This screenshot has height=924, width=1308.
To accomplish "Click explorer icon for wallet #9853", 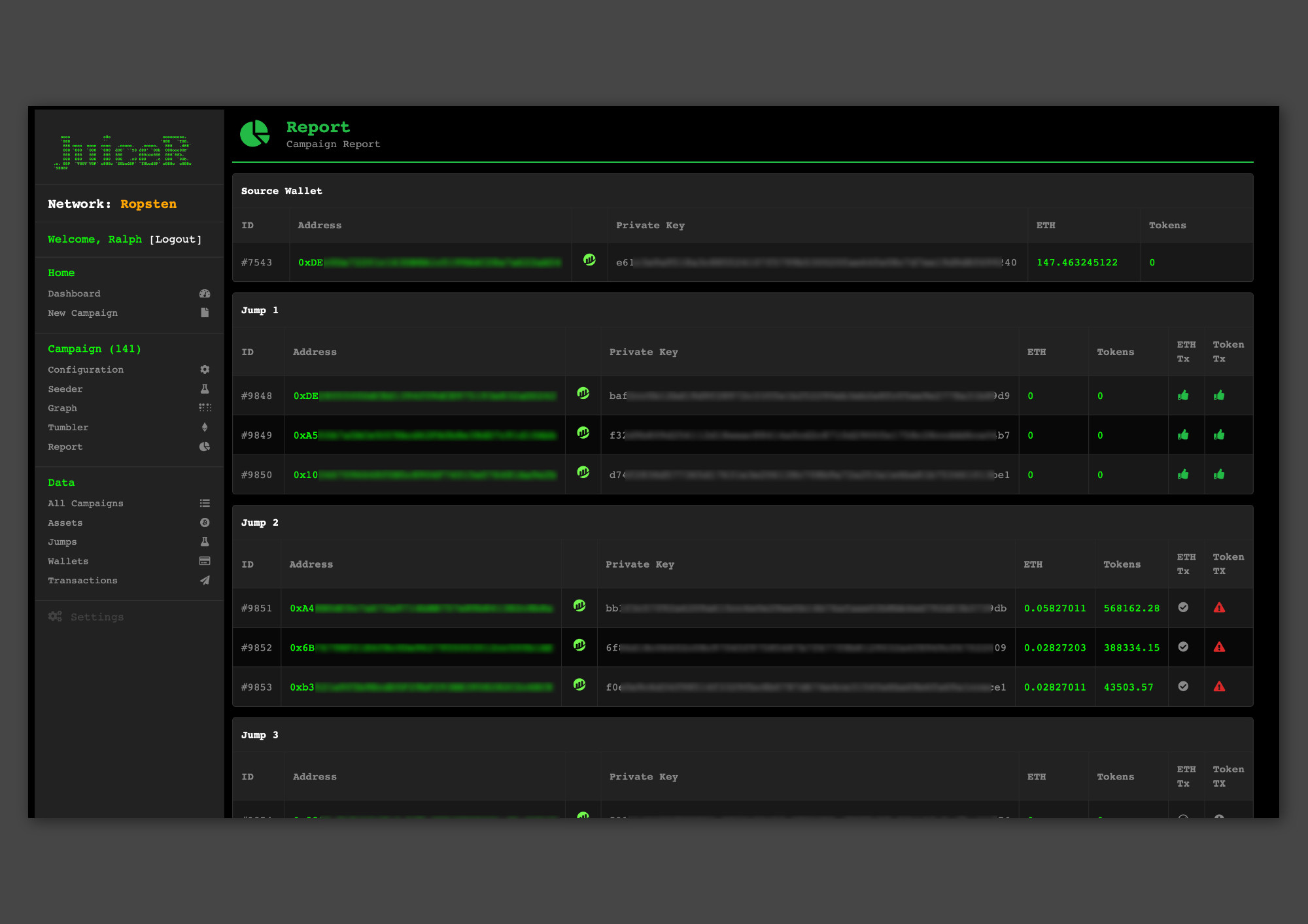I will pos(579,684).
